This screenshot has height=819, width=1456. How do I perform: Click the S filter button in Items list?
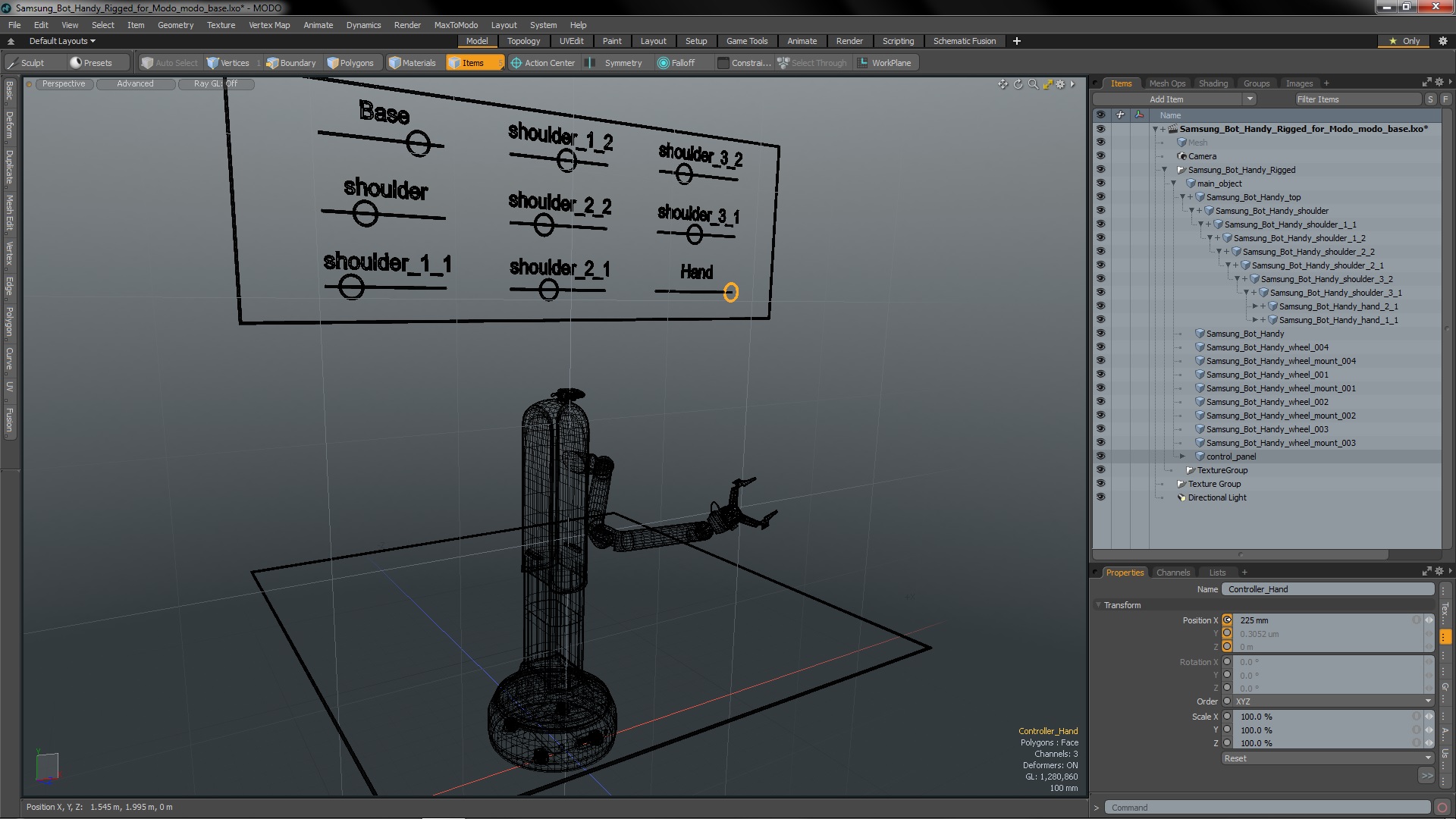(1430, 99)
